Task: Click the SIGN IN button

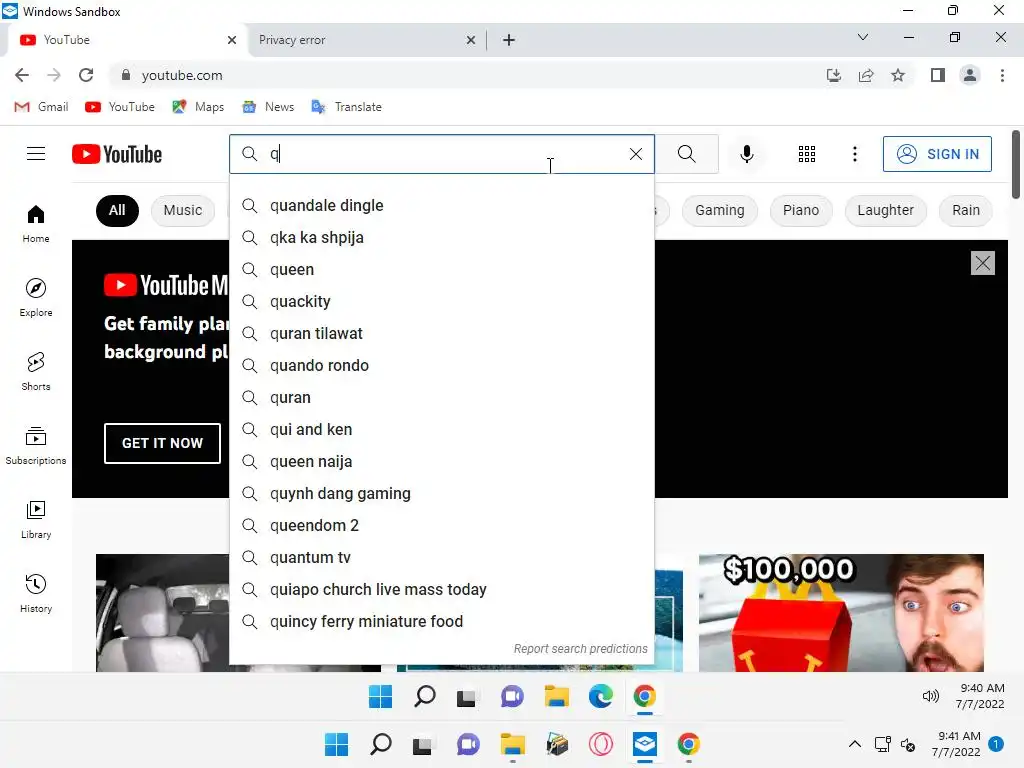Action: coord(937,154)
